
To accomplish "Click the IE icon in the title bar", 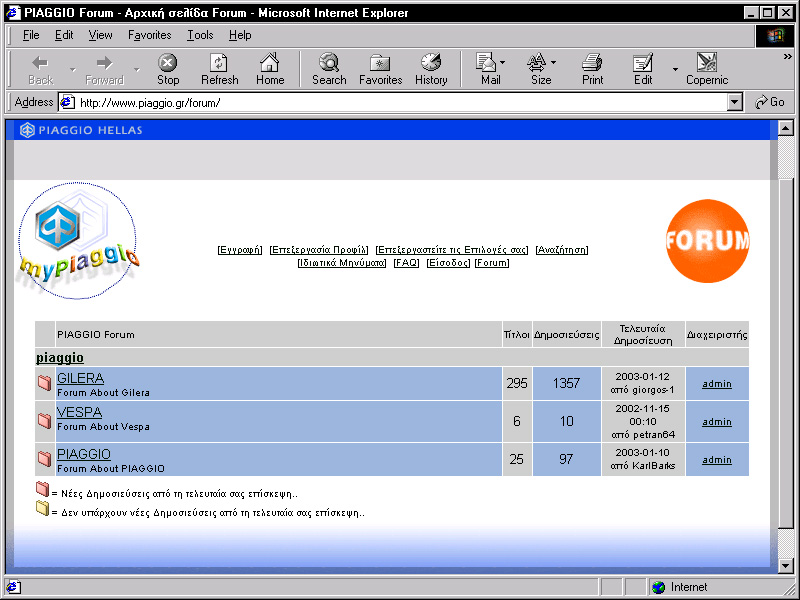I will [x=13, y=13].
